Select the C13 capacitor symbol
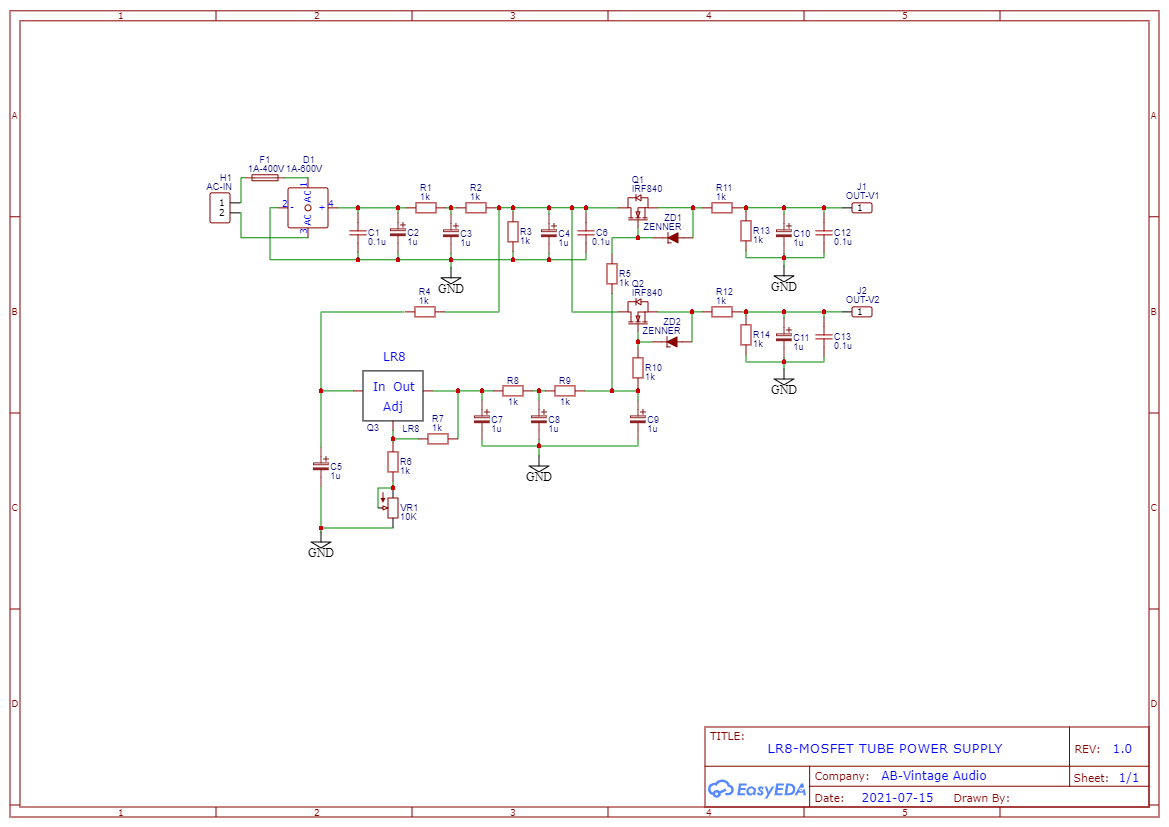Screen dimensions: 1169x827 tap(824, 336)
